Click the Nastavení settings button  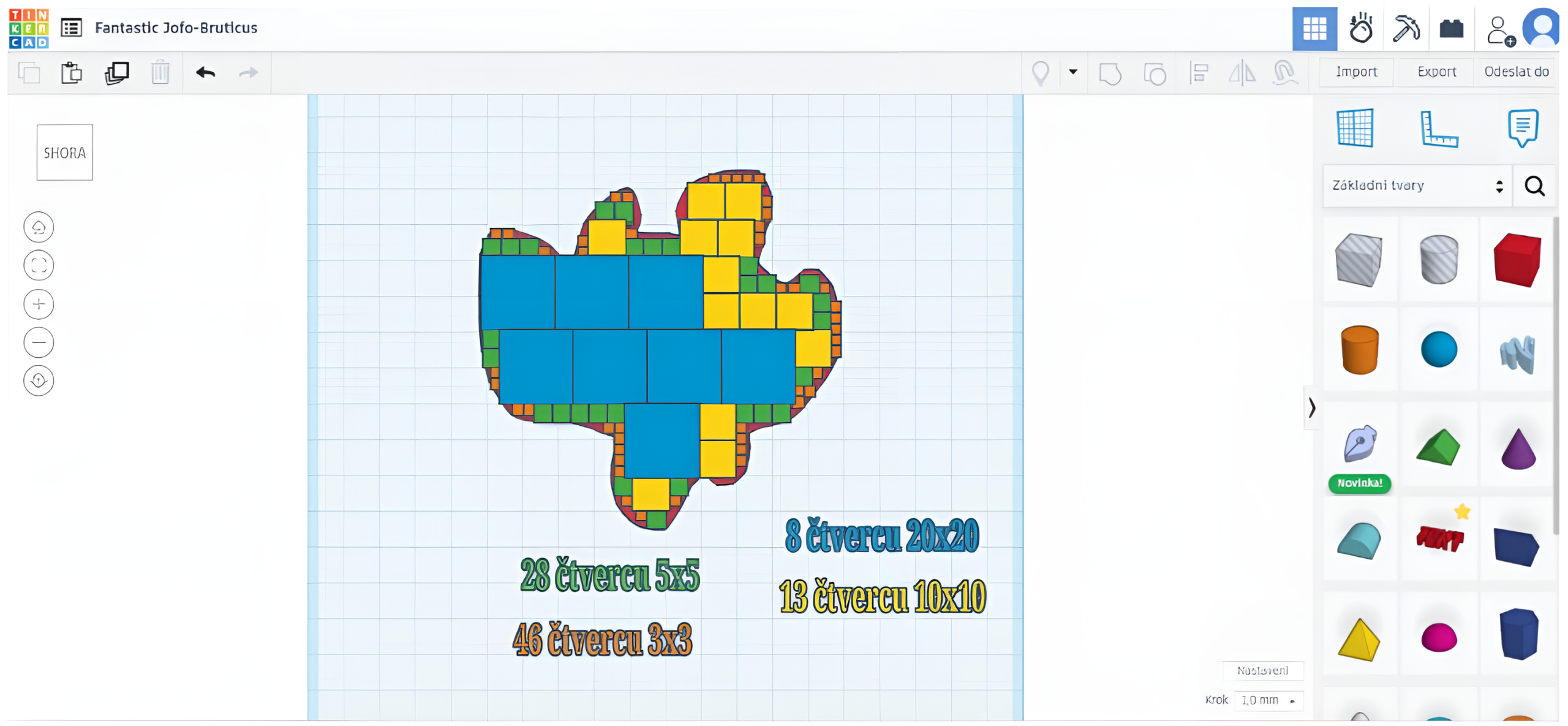[1262, 671]
